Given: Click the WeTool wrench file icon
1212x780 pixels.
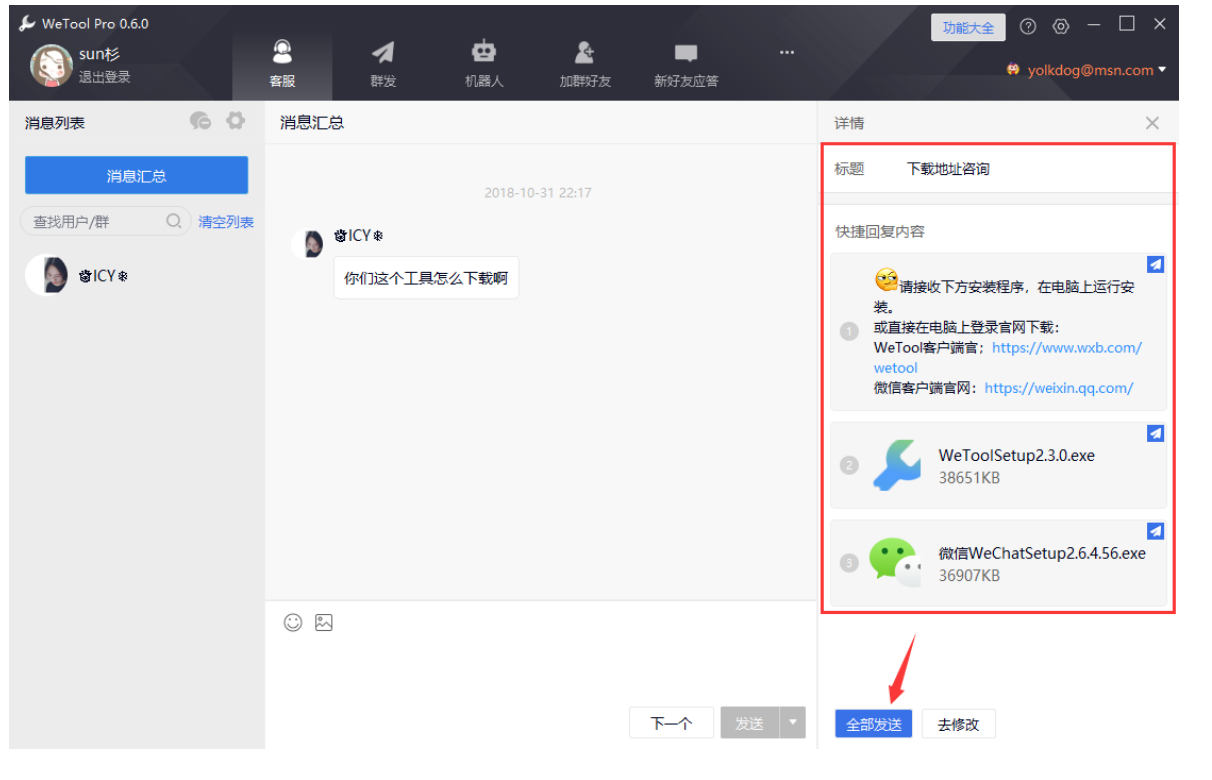Looking at the screenshot, I should [897, 465].
